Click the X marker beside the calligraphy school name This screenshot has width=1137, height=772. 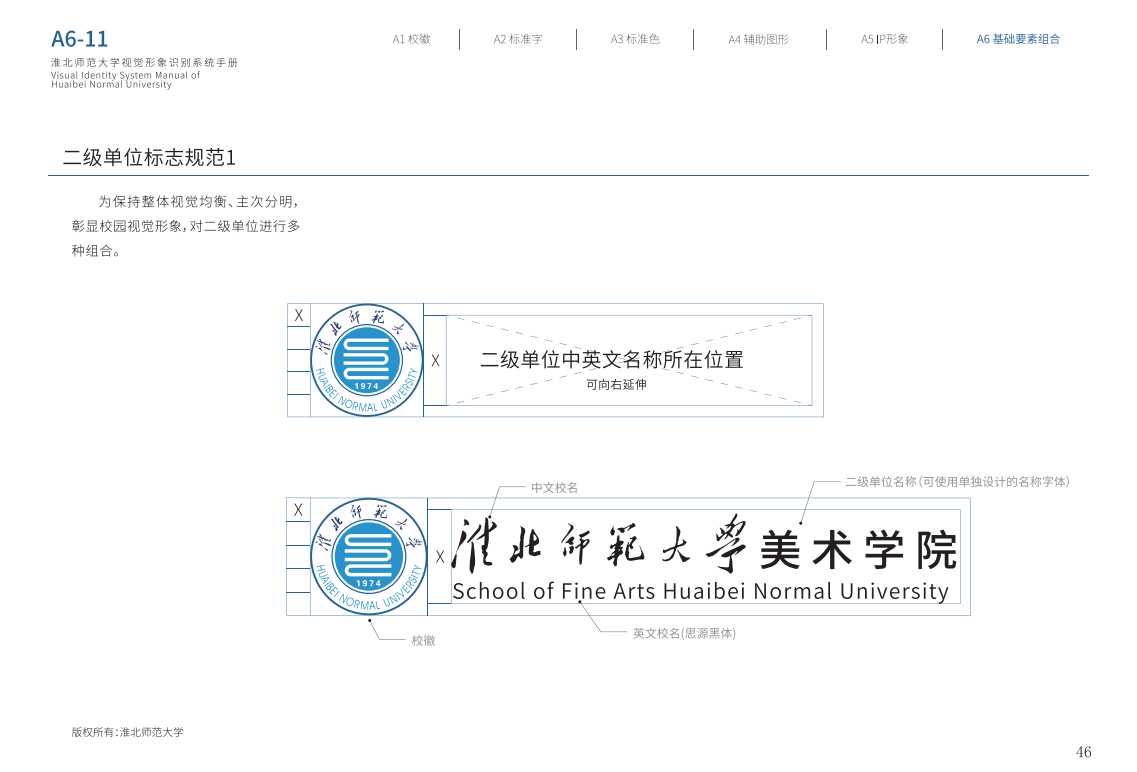click(x=440, y=557)
